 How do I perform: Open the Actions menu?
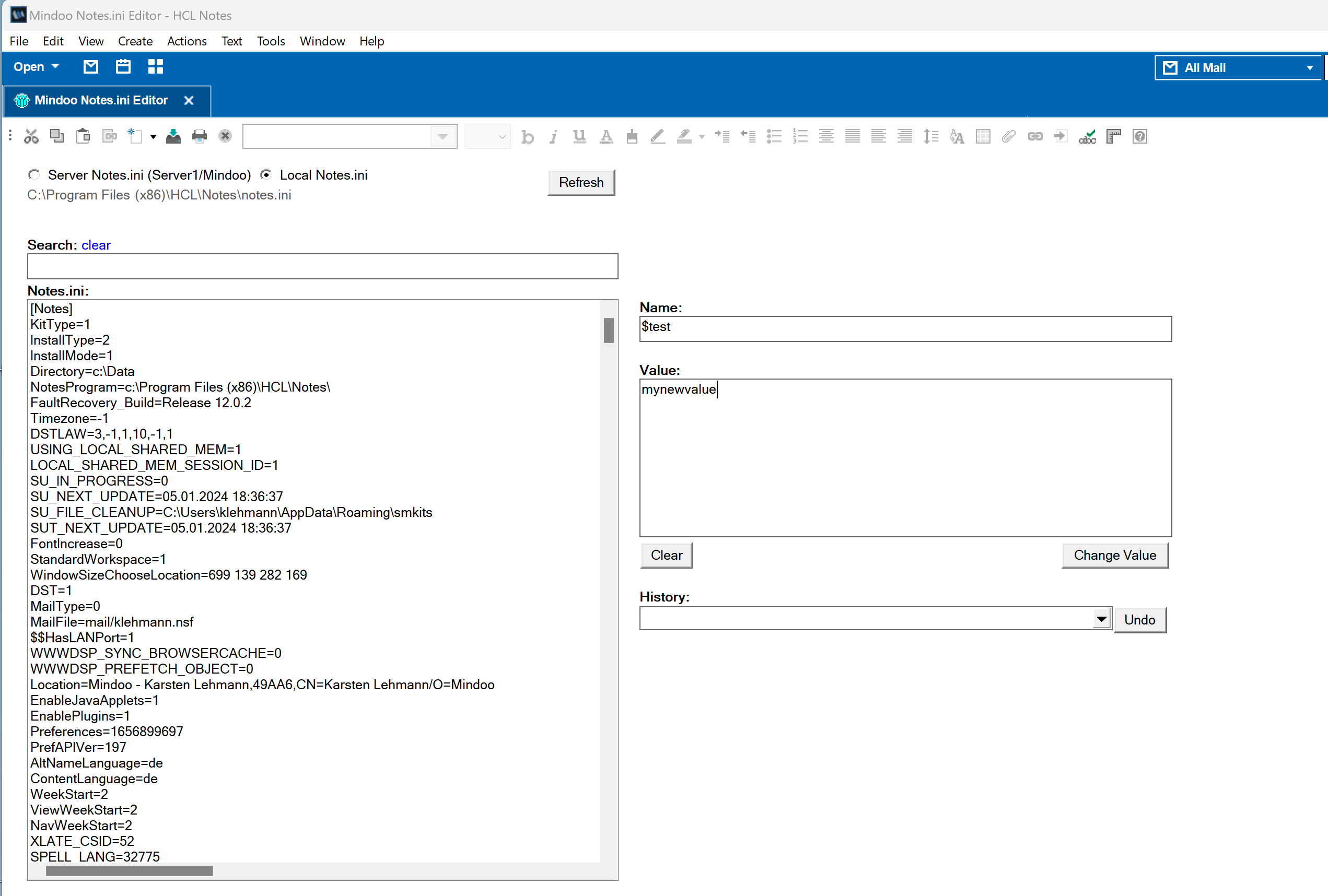pyautogui.click(x=187, y=41)
